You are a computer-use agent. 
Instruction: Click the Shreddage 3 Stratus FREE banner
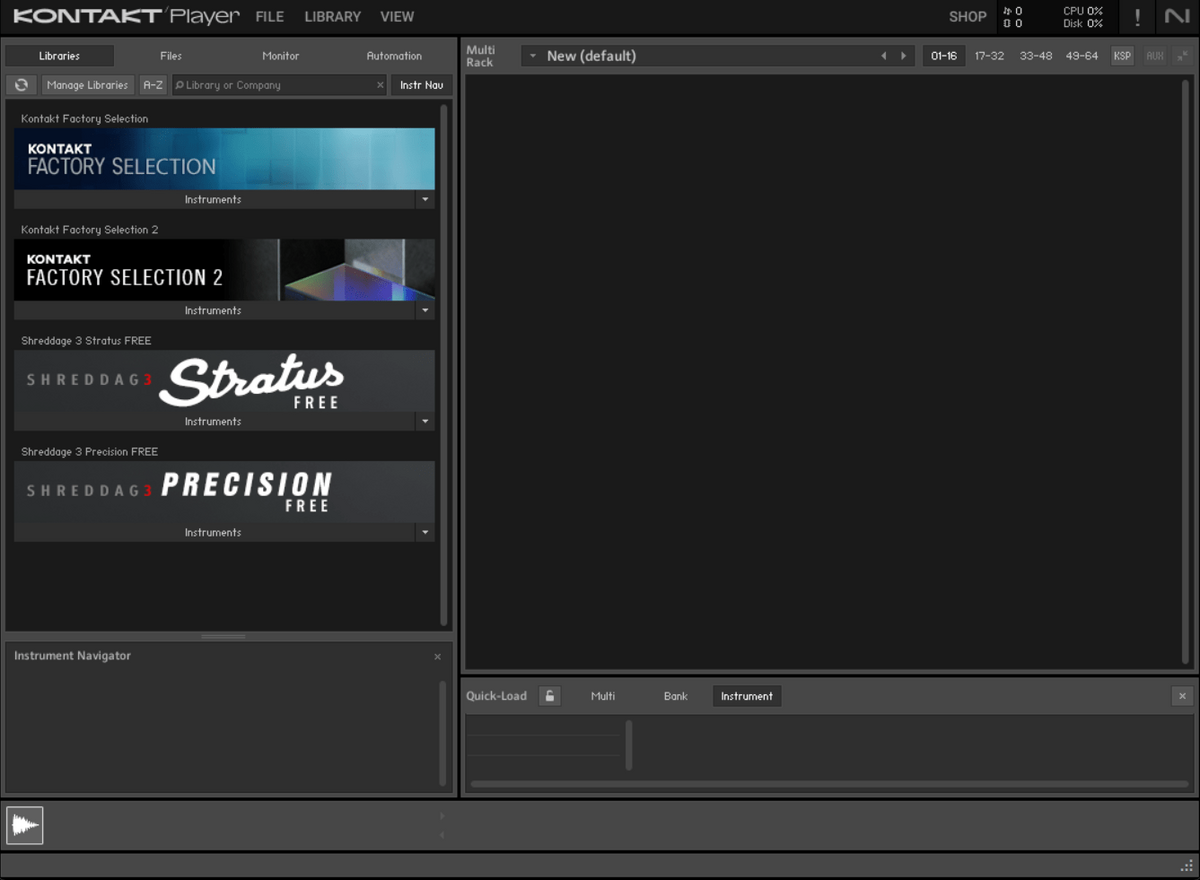(224, 380)
